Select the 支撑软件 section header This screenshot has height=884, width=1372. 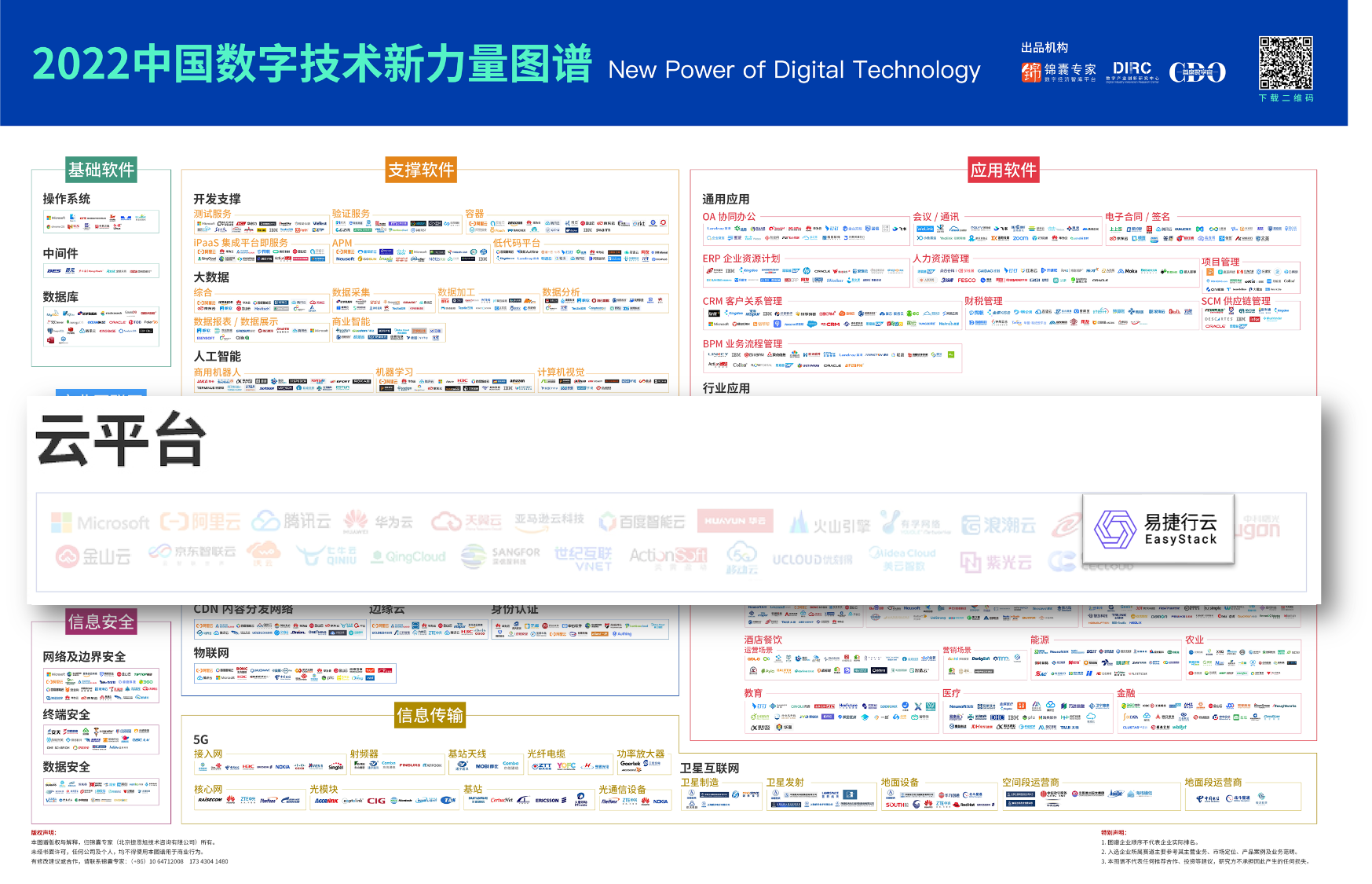(x=421, y=170)
